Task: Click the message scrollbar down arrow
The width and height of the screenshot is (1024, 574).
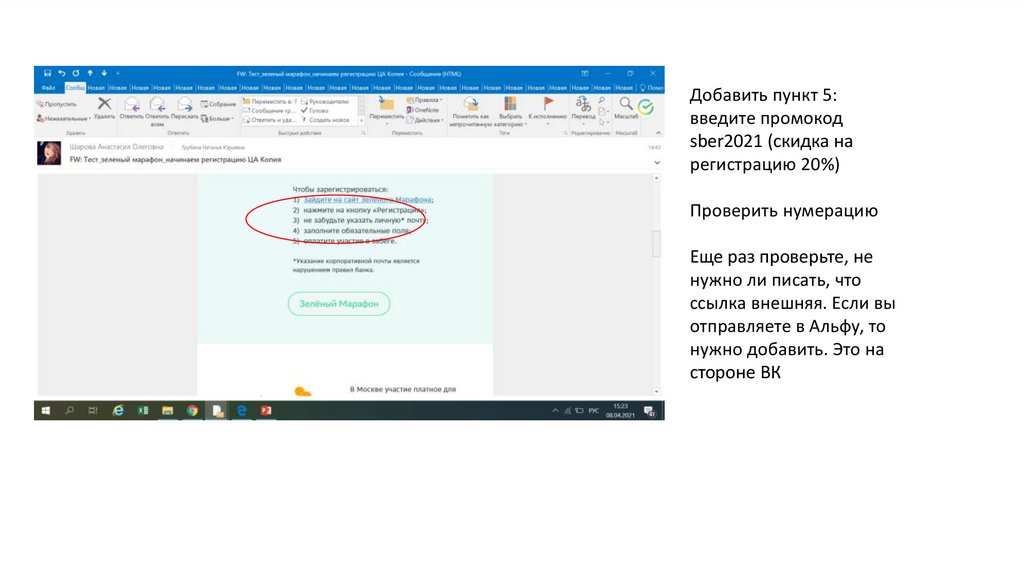Action: 656,391
